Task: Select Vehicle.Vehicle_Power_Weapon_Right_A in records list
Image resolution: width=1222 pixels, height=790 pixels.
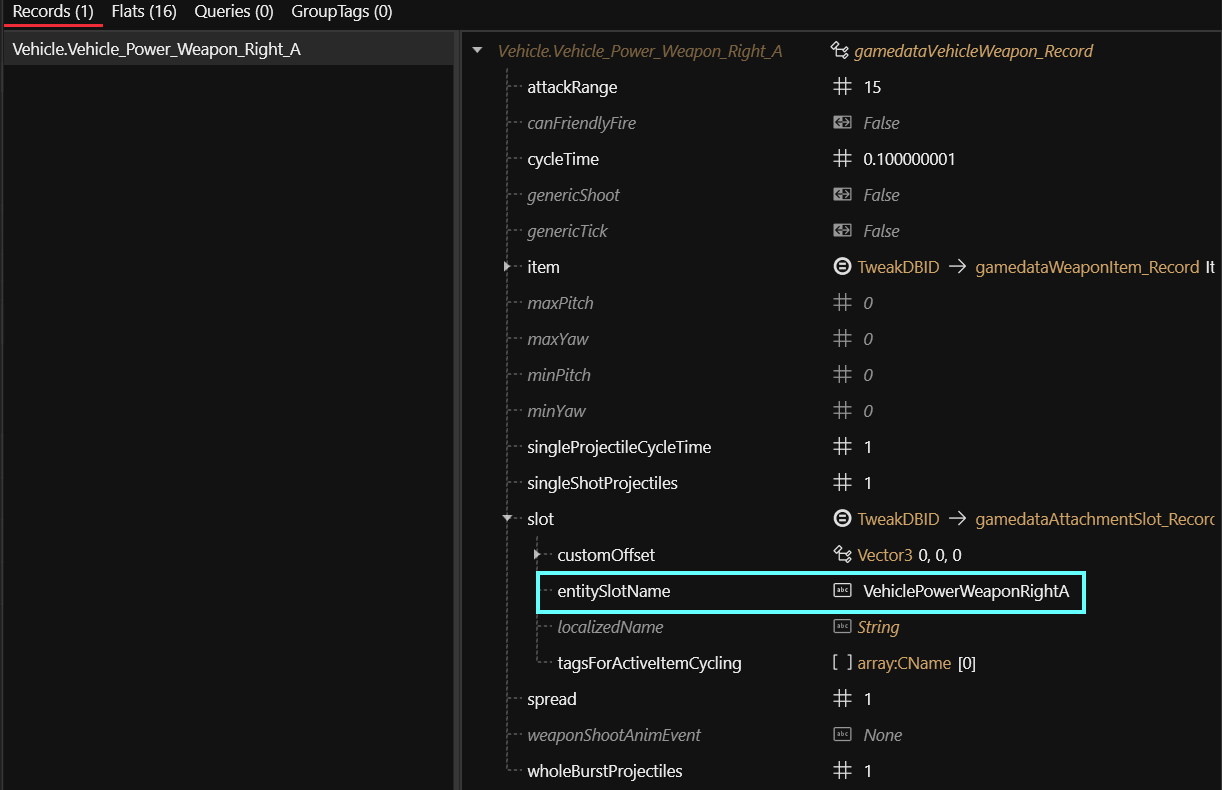Action: [156, 49]
